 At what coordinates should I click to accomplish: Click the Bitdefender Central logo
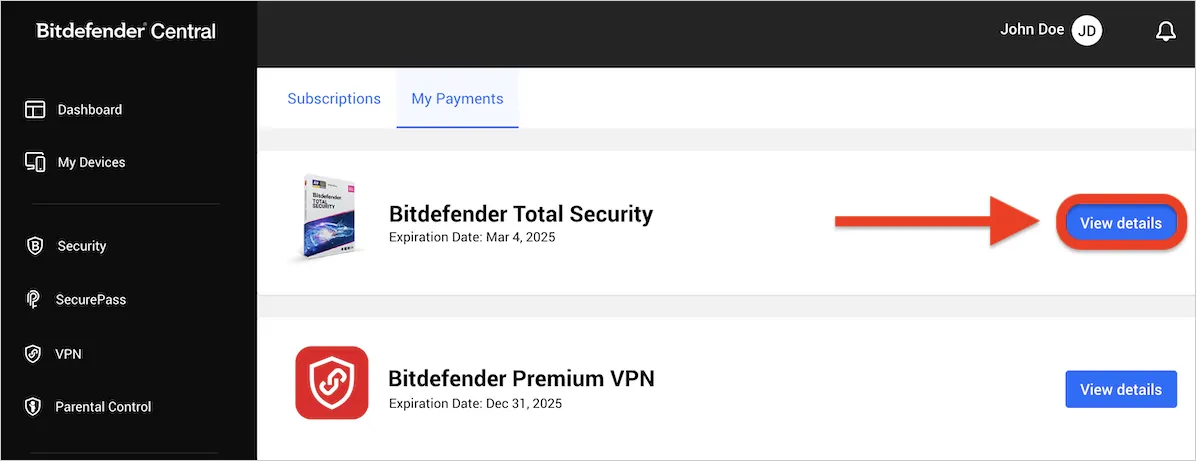126,31
